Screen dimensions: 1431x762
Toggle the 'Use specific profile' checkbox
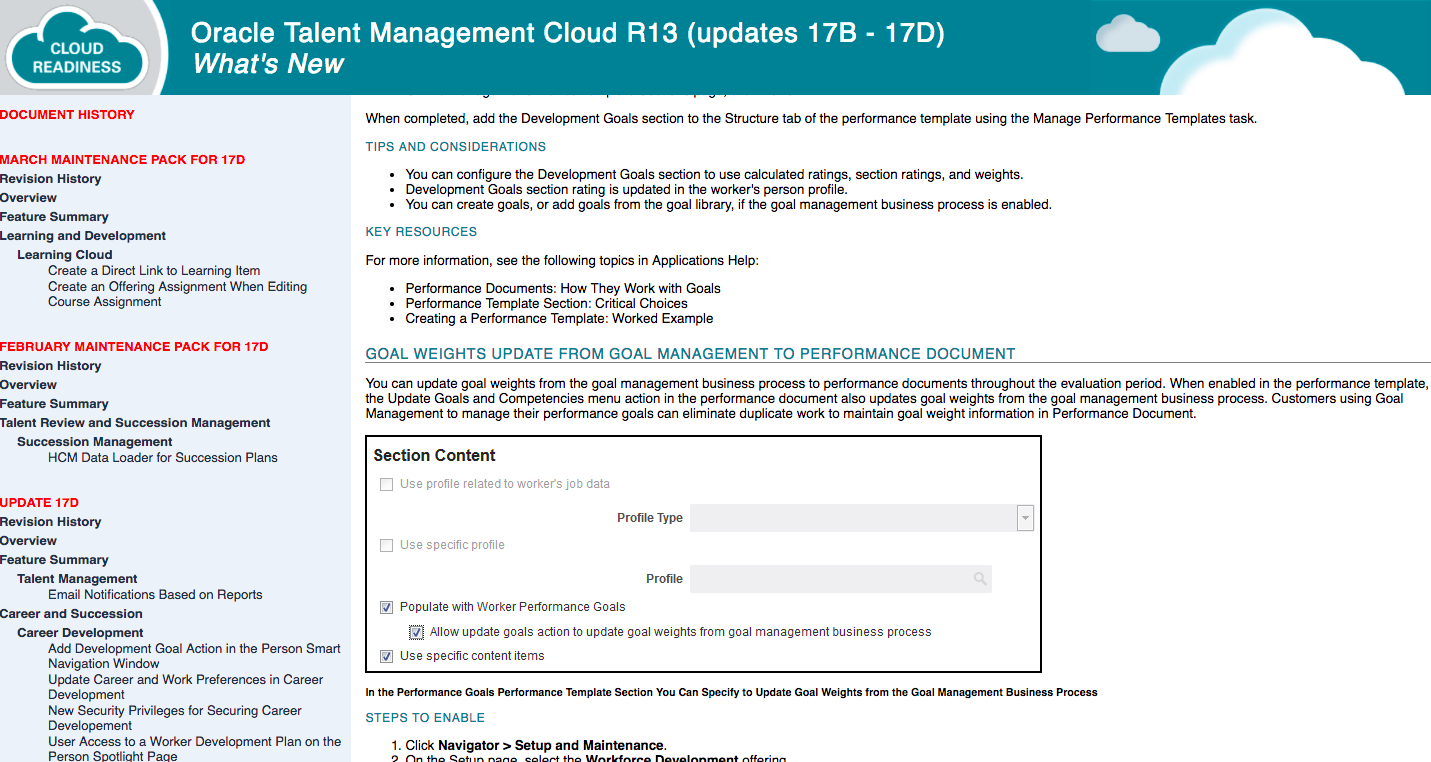coord(386,545)
